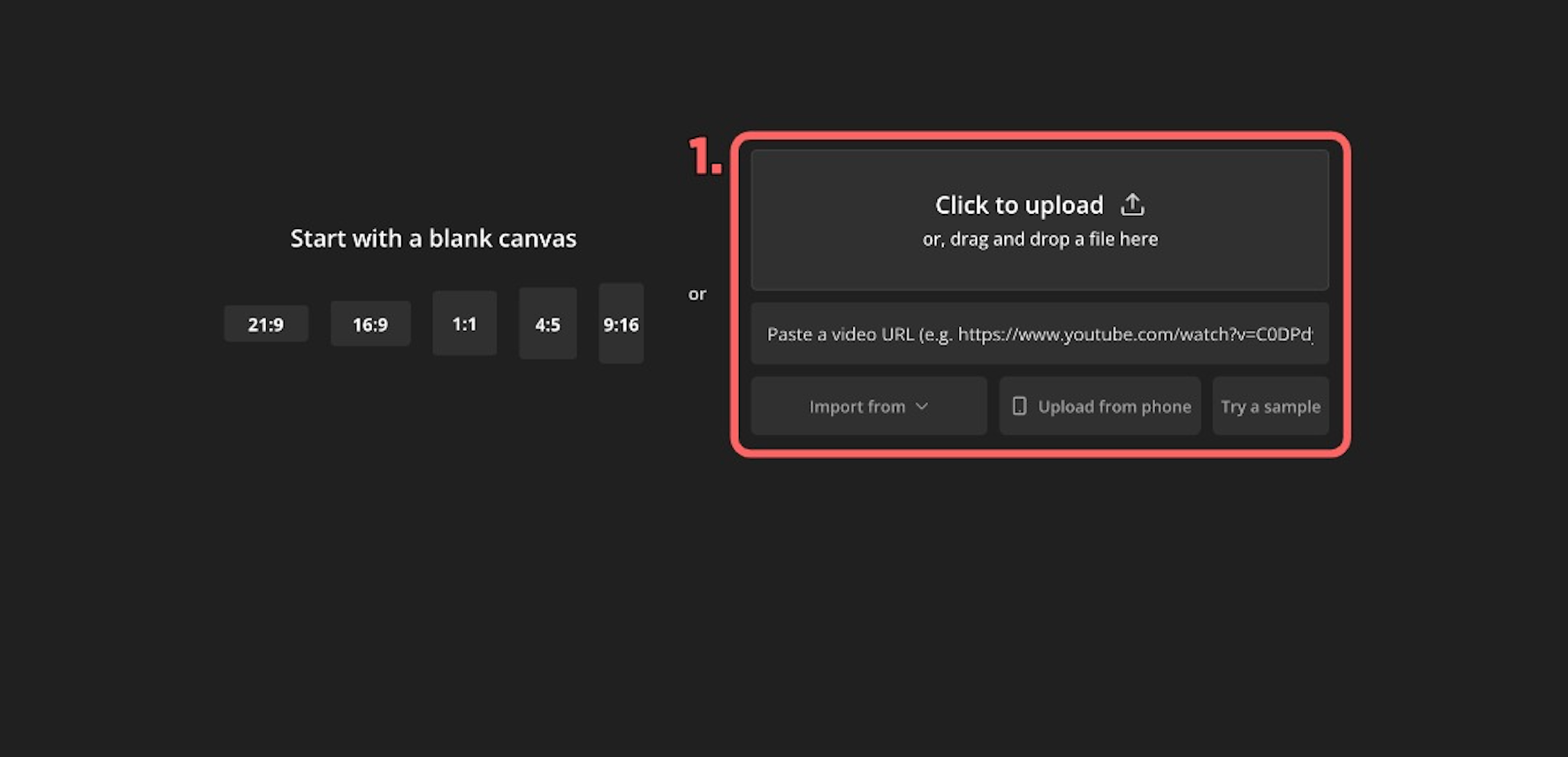Open Upload from phone option
Viewport: 1568px width, 757px height.
pos(1100,406)
